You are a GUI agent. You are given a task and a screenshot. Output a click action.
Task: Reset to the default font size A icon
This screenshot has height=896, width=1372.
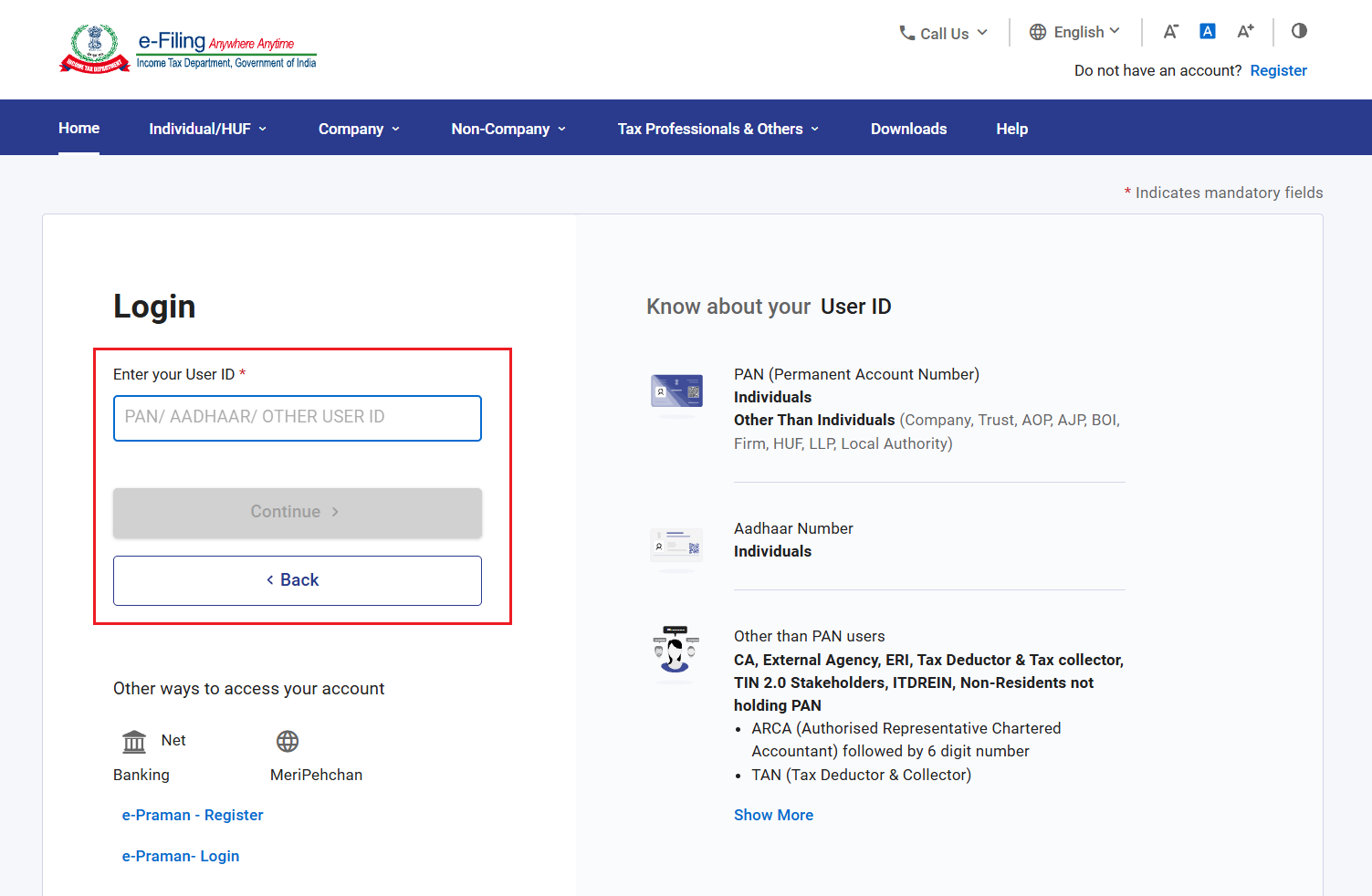[1208, 31]
